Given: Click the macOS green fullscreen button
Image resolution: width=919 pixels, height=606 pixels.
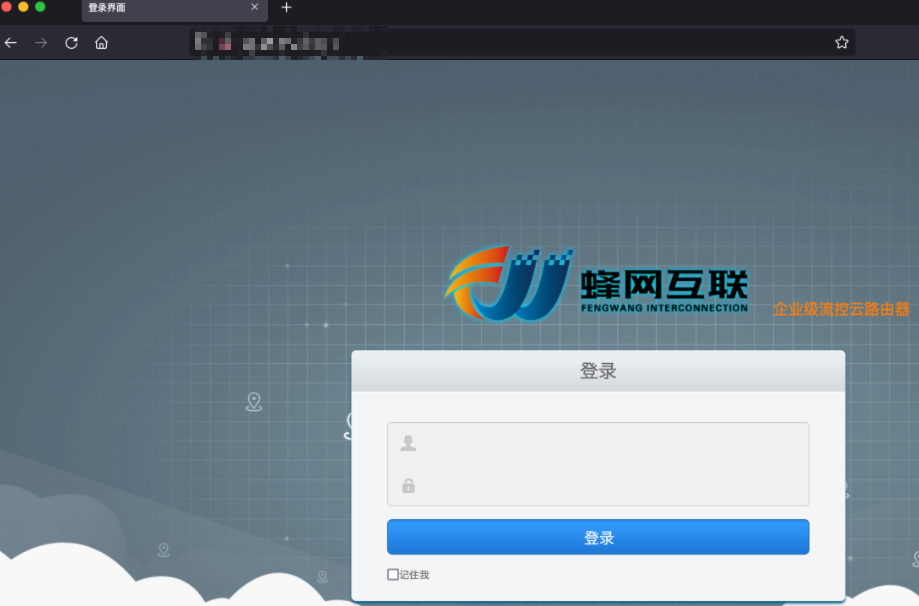Looking at the screenshot, I should pos(40,7).
